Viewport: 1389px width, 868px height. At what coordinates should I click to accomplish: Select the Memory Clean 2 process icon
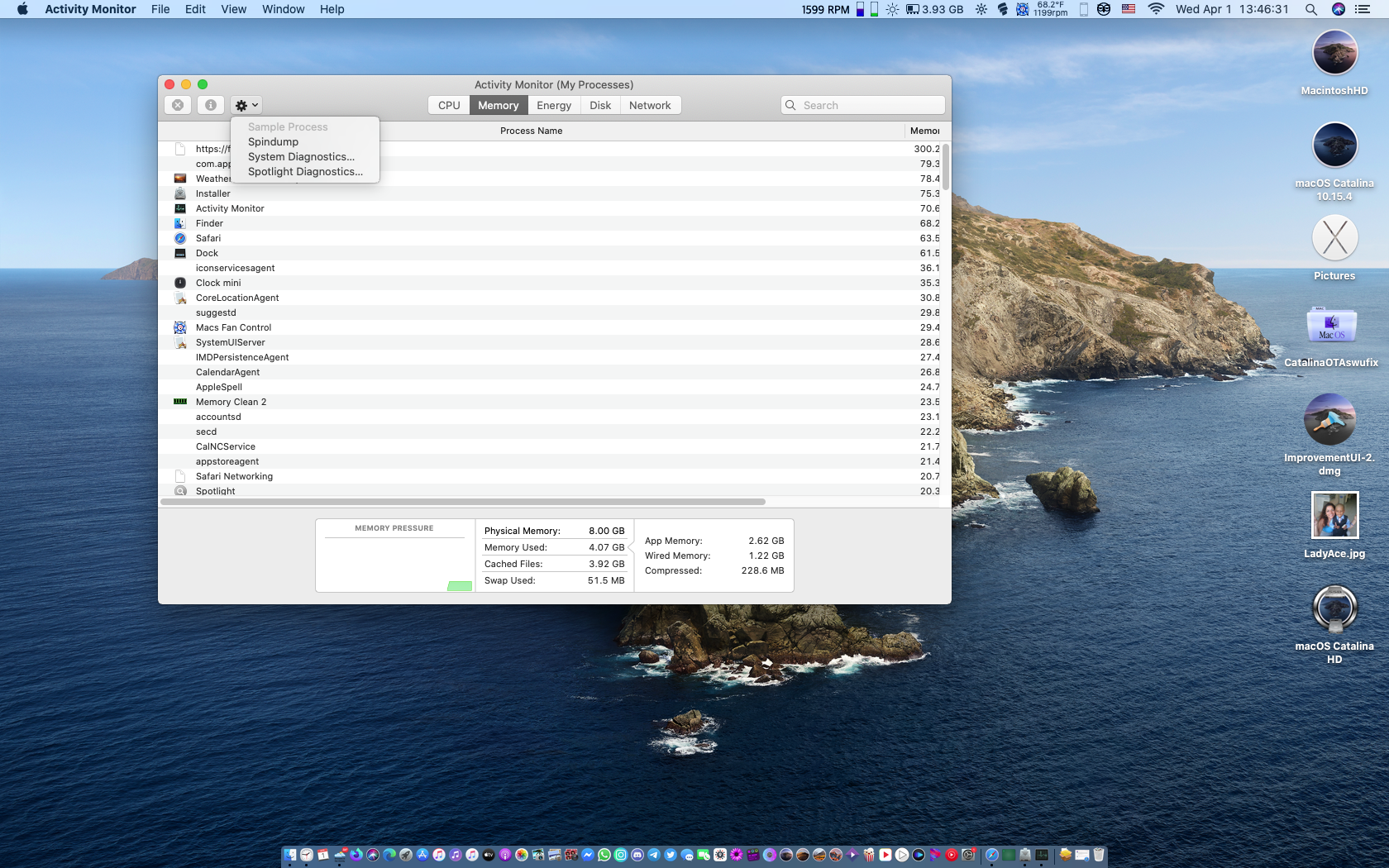coord(180,402)
